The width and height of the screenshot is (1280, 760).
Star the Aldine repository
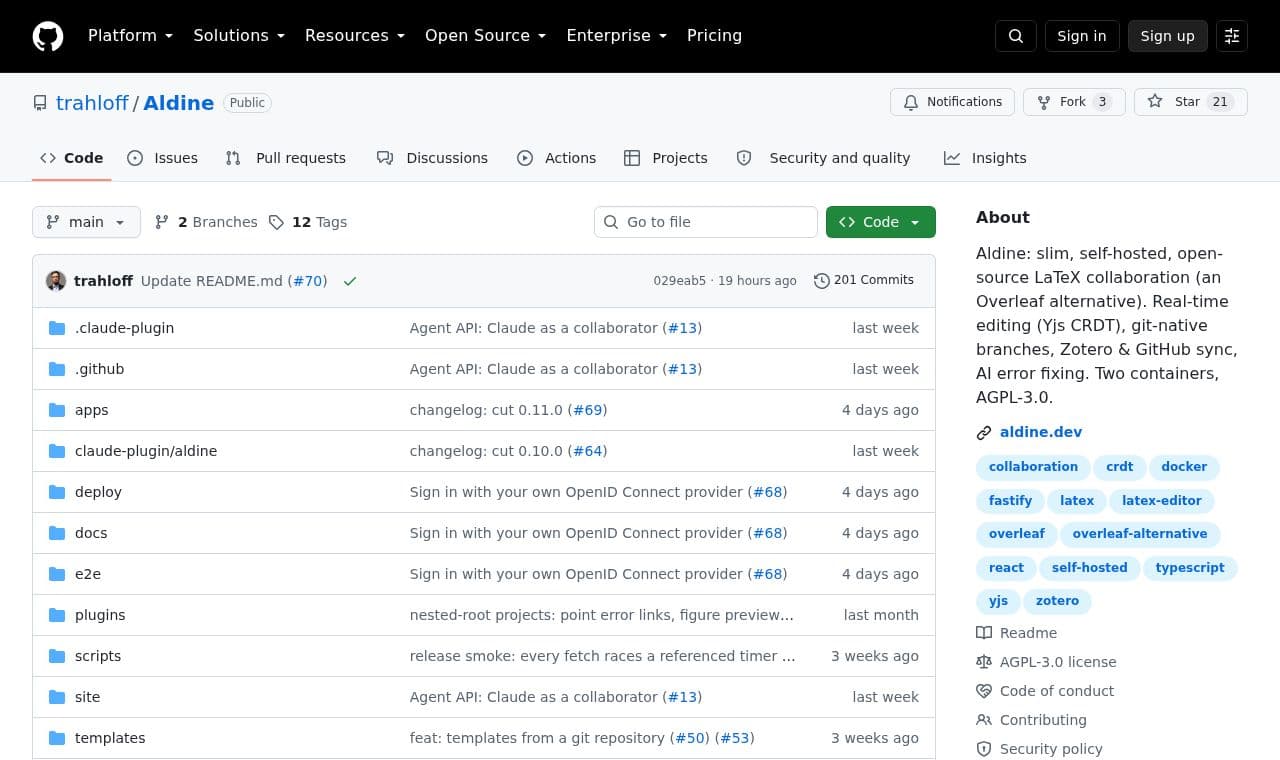point(1191,102)
